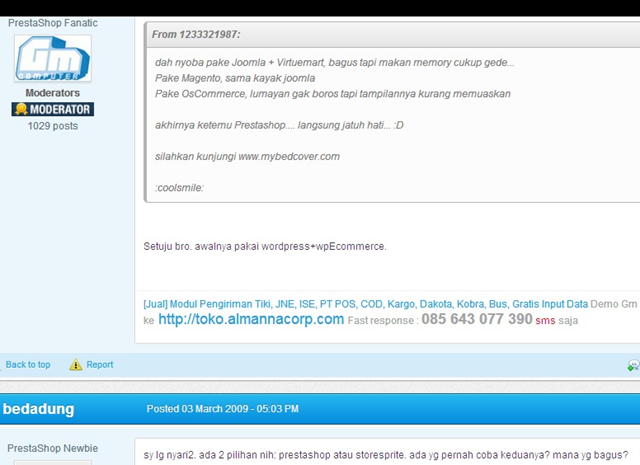This screenshot has height=465, width=640.
Task: Click 'Setuju bro. awalnya pakai wordpress+wpEcommerce.' reply text
Action: click(265, 246)
